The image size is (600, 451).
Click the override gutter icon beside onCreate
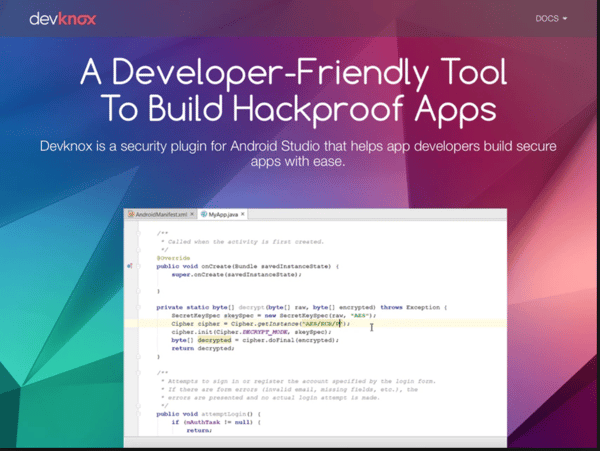131,266
